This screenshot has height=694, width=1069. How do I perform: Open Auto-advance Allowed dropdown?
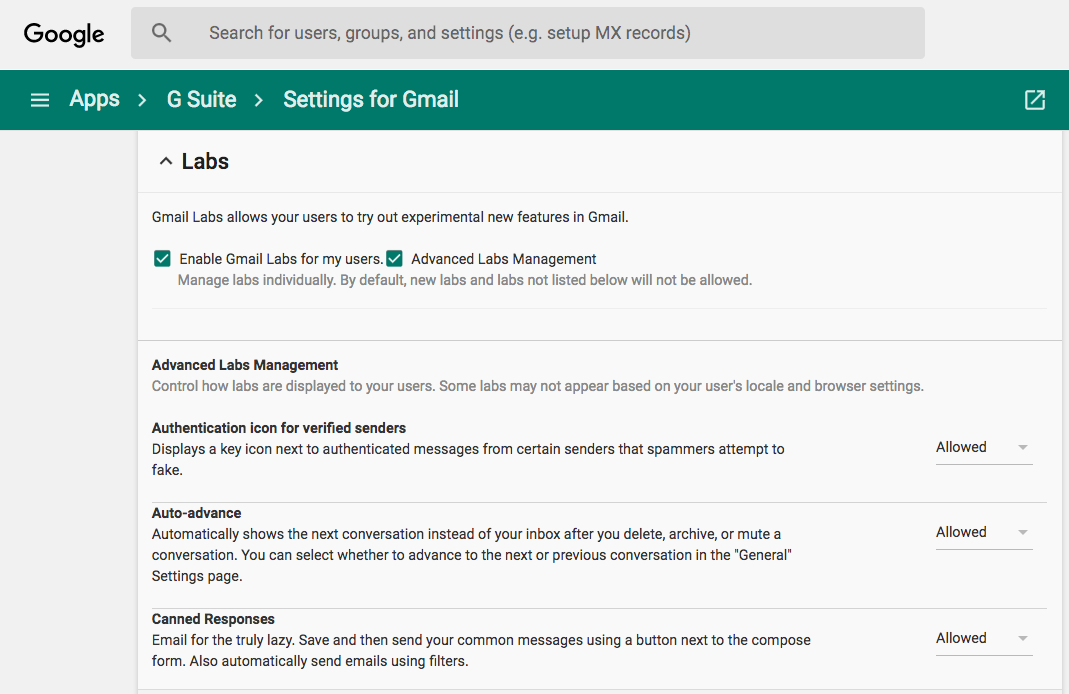click(984, 532)
